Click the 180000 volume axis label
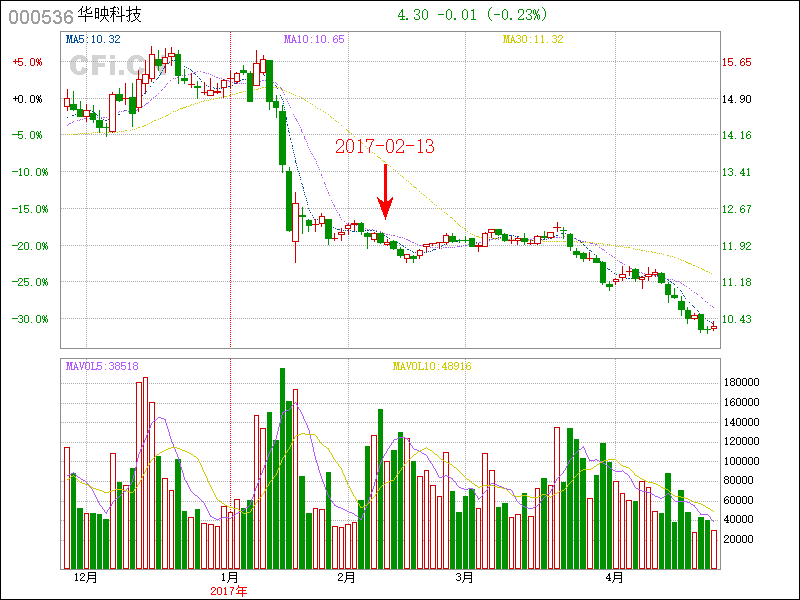 coord(742,382)
